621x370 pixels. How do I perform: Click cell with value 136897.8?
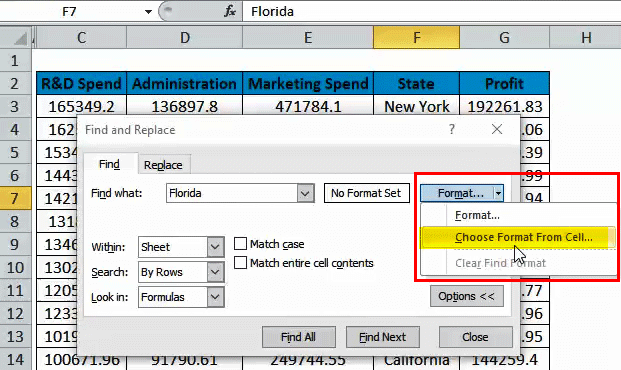185,106
